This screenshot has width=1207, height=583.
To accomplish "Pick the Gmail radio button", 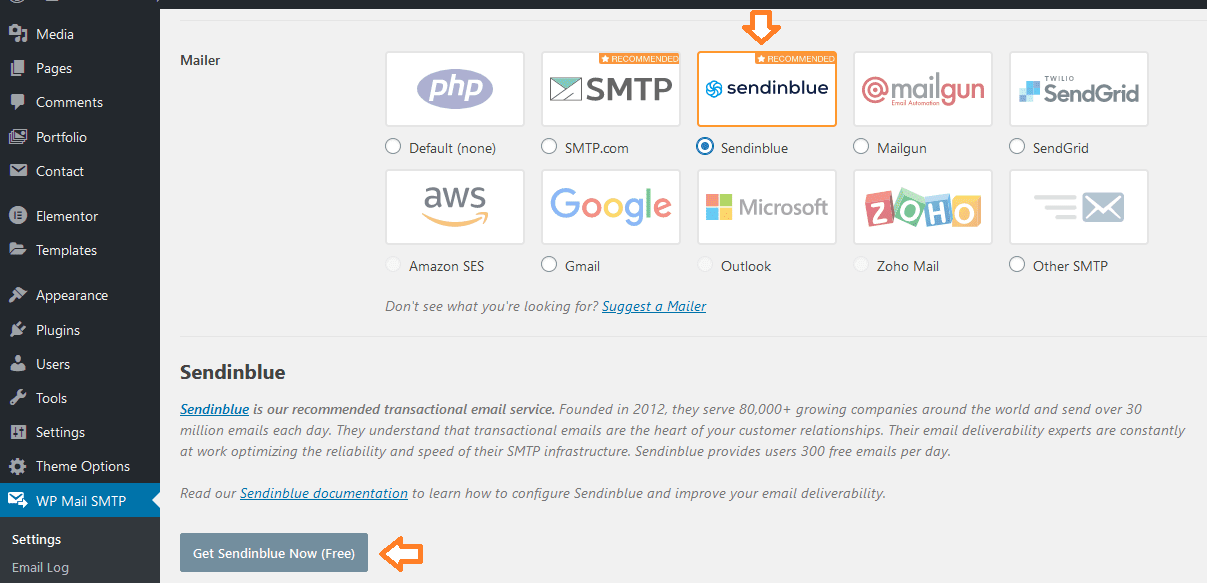I will pyautogui.click(x=549, y=265).
